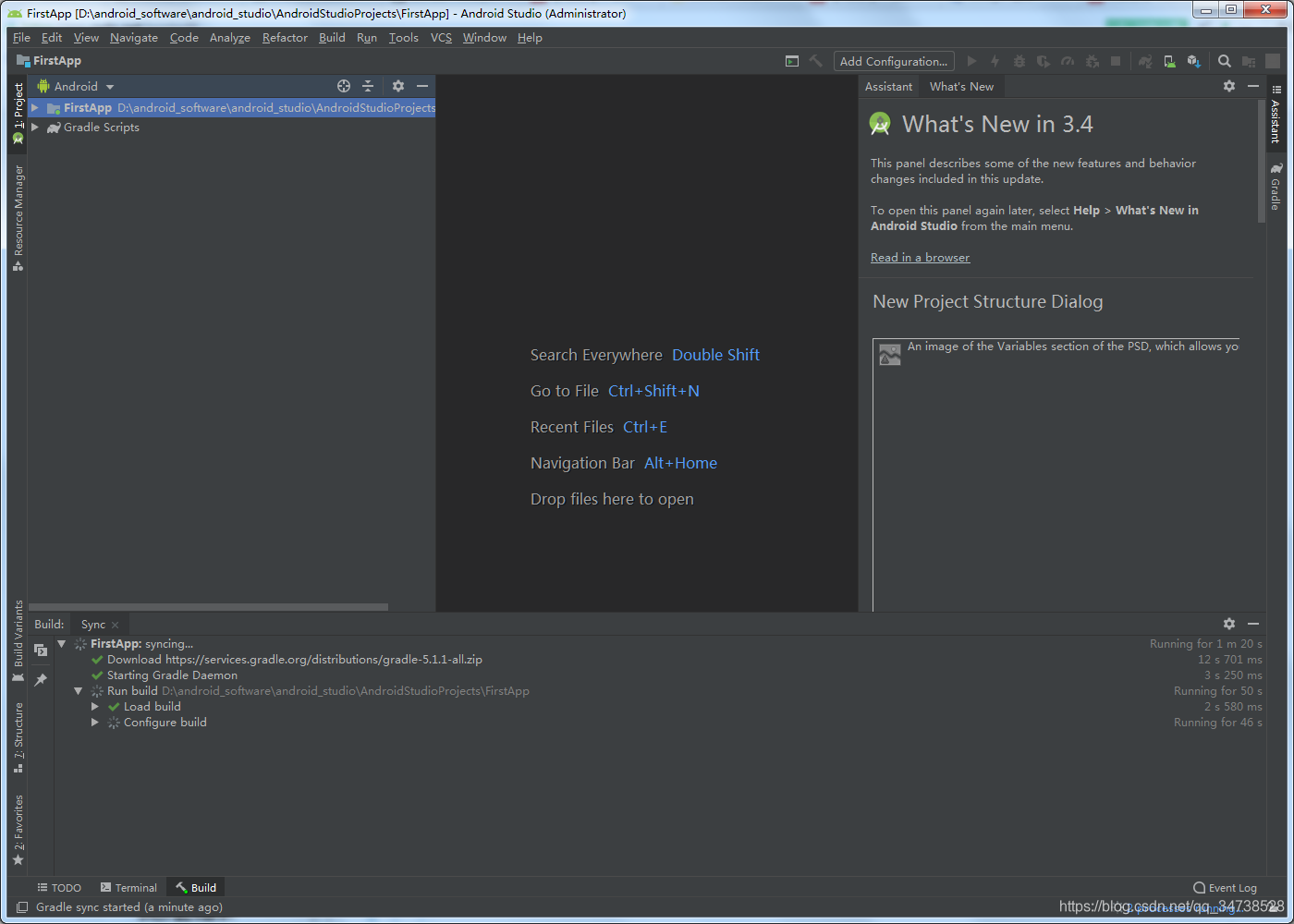Open the AVD Manager icon
This screenshot has width=1294, height=924.
[1169, 61]
